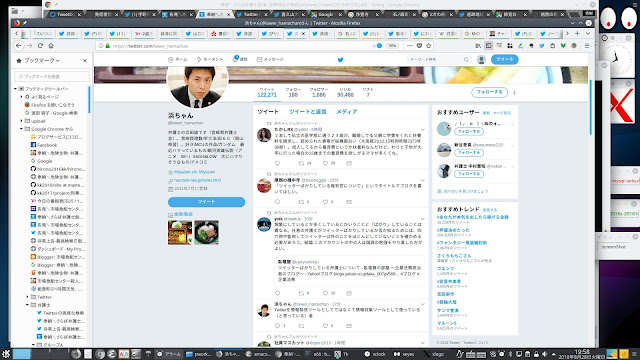
Task: Open Firefox library icon
Action: pyautogui.click(x=478, y=46)
